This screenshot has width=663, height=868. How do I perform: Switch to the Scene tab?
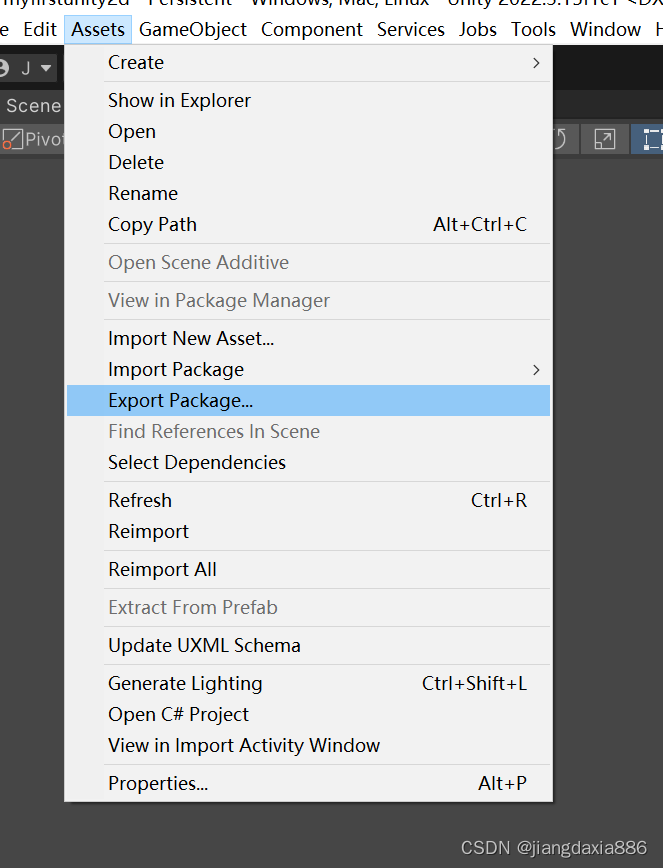tap(32, 106)
